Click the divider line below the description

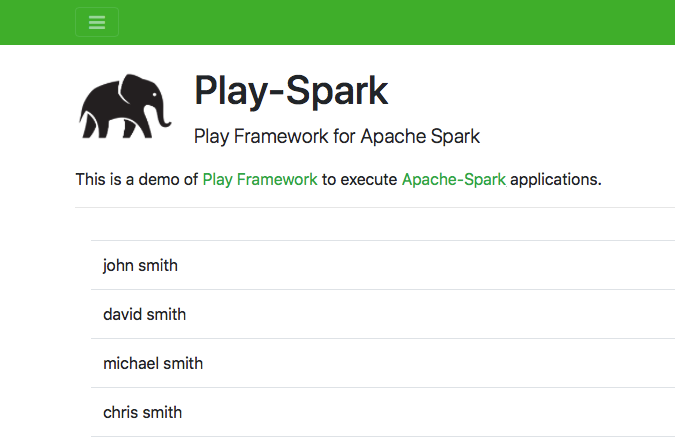point(375,208)
